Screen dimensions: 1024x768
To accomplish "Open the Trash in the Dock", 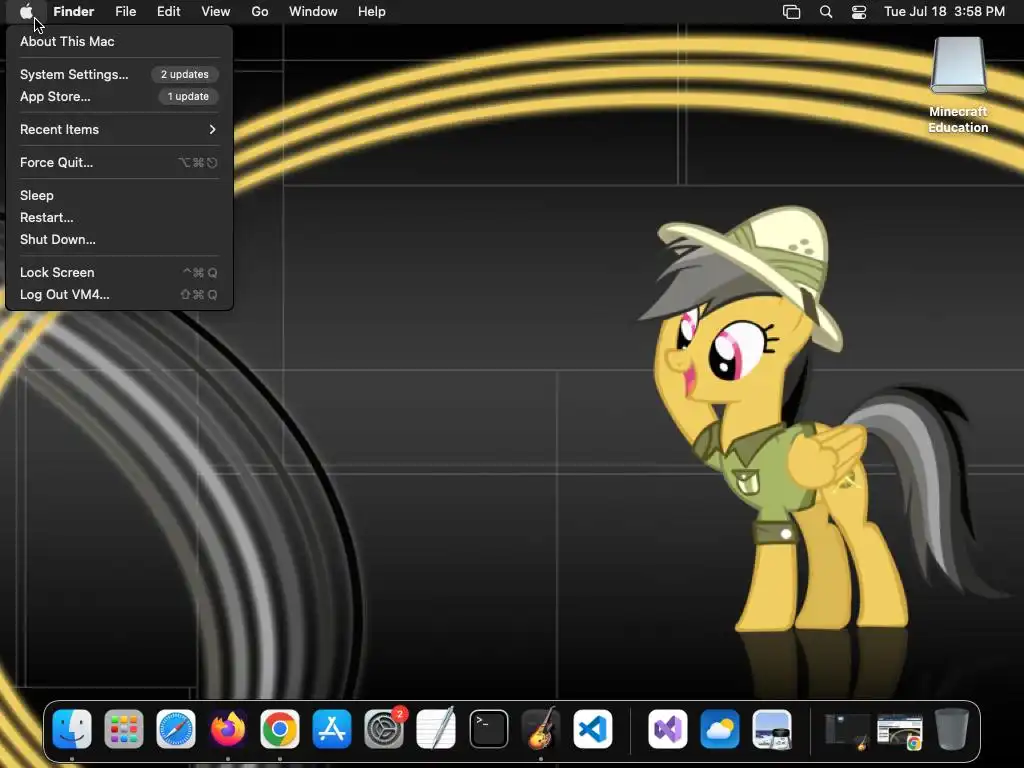I will pos(952,729).
